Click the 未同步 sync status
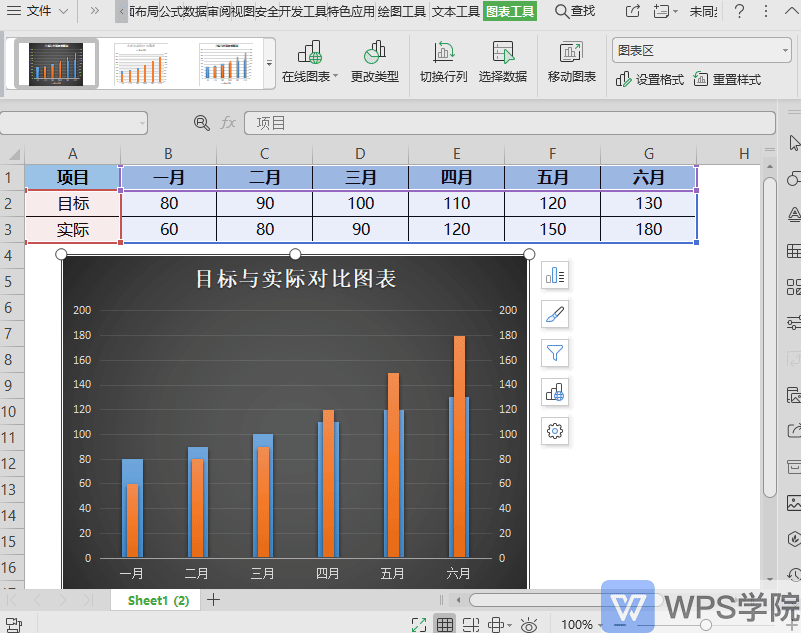The height and width of the screenshot is (633, 801). 703,11
